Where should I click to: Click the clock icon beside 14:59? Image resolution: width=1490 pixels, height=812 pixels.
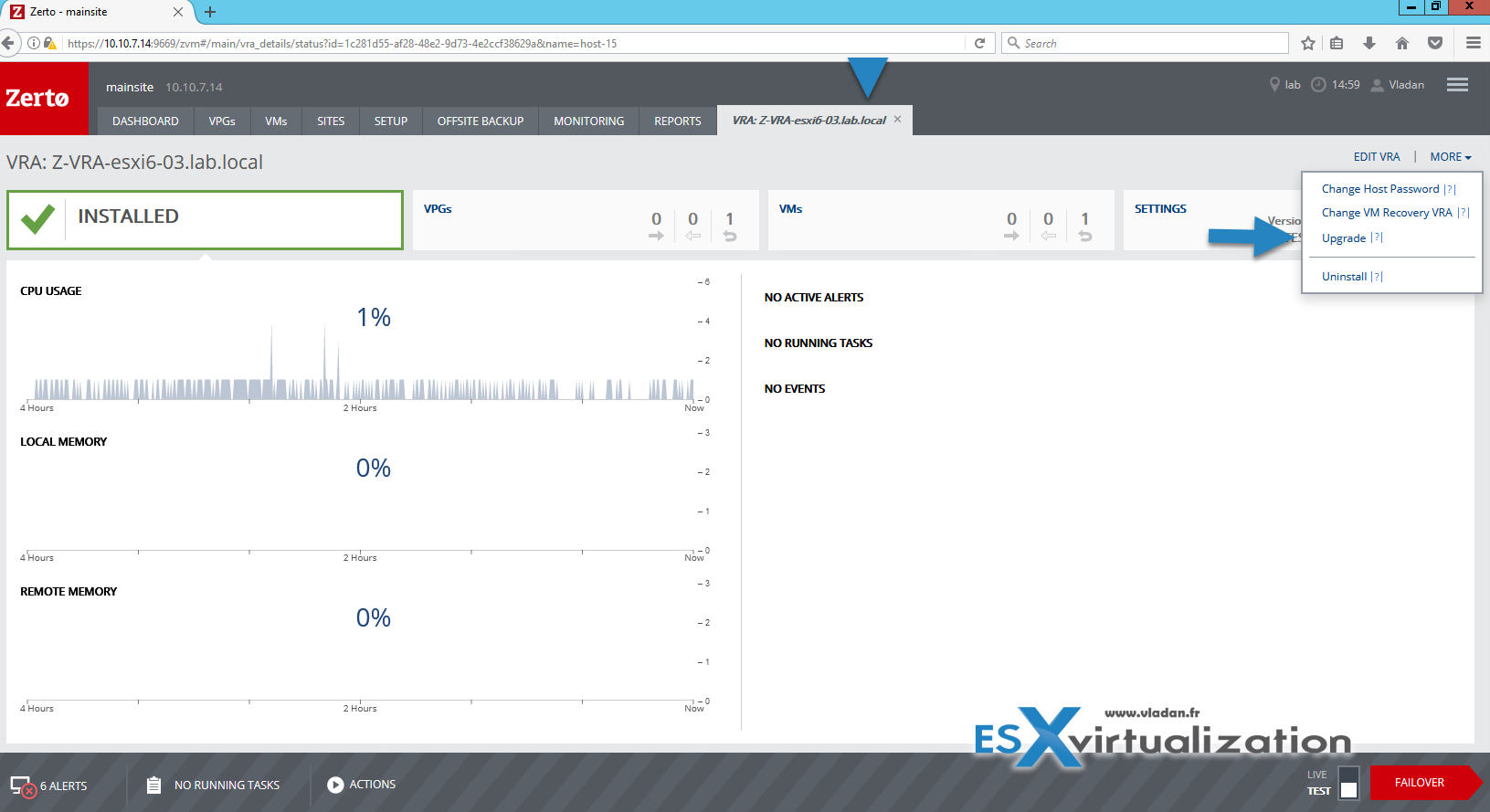1318,85
